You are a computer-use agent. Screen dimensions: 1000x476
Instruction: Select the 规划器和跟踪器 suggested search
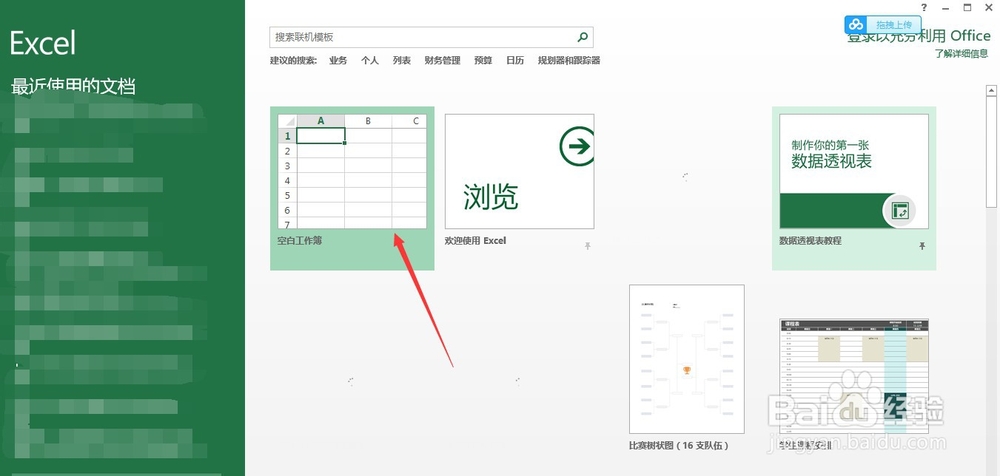point(569,61)
